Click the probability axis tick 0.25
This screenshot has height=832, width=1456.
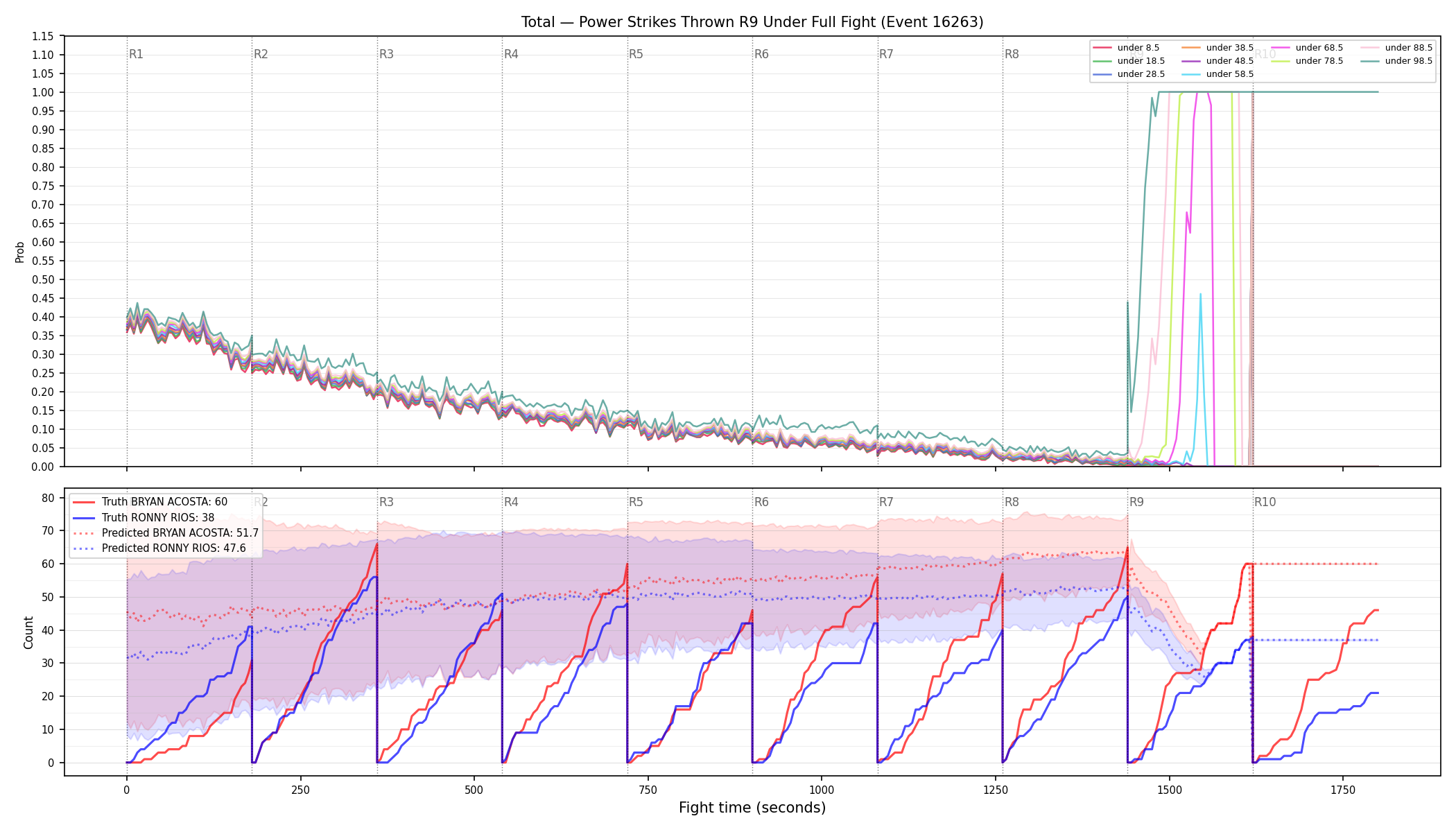coord(43,373)
